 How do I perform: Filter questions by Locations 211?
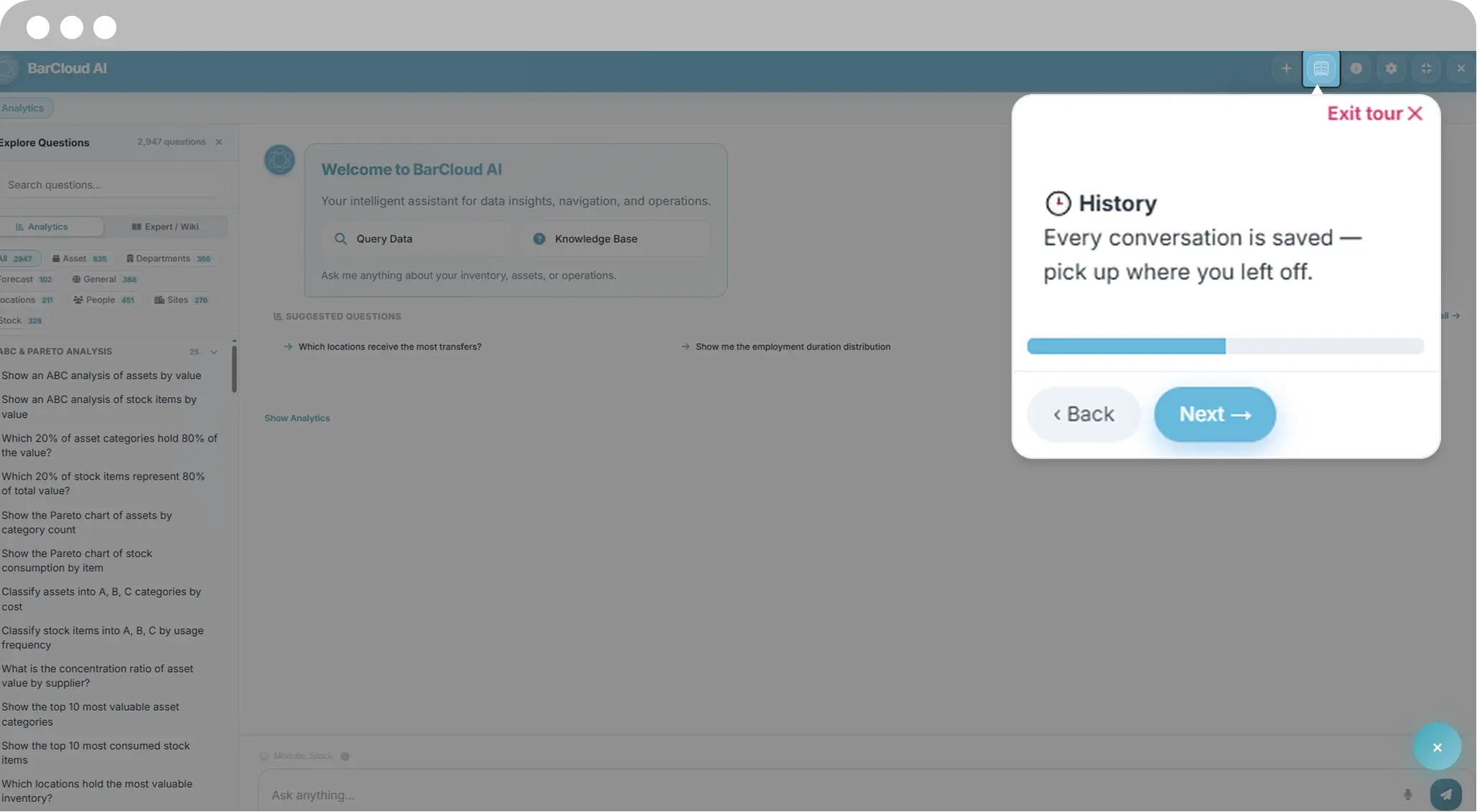pyautogui.click(x=27, y=300)
